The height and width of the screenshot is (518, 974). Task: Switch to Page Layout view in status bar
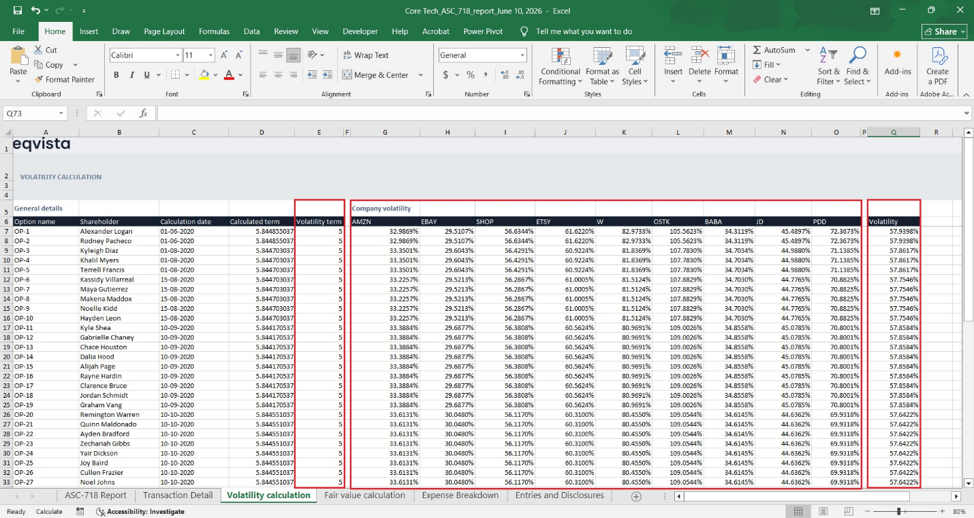(x=823, y=511)
